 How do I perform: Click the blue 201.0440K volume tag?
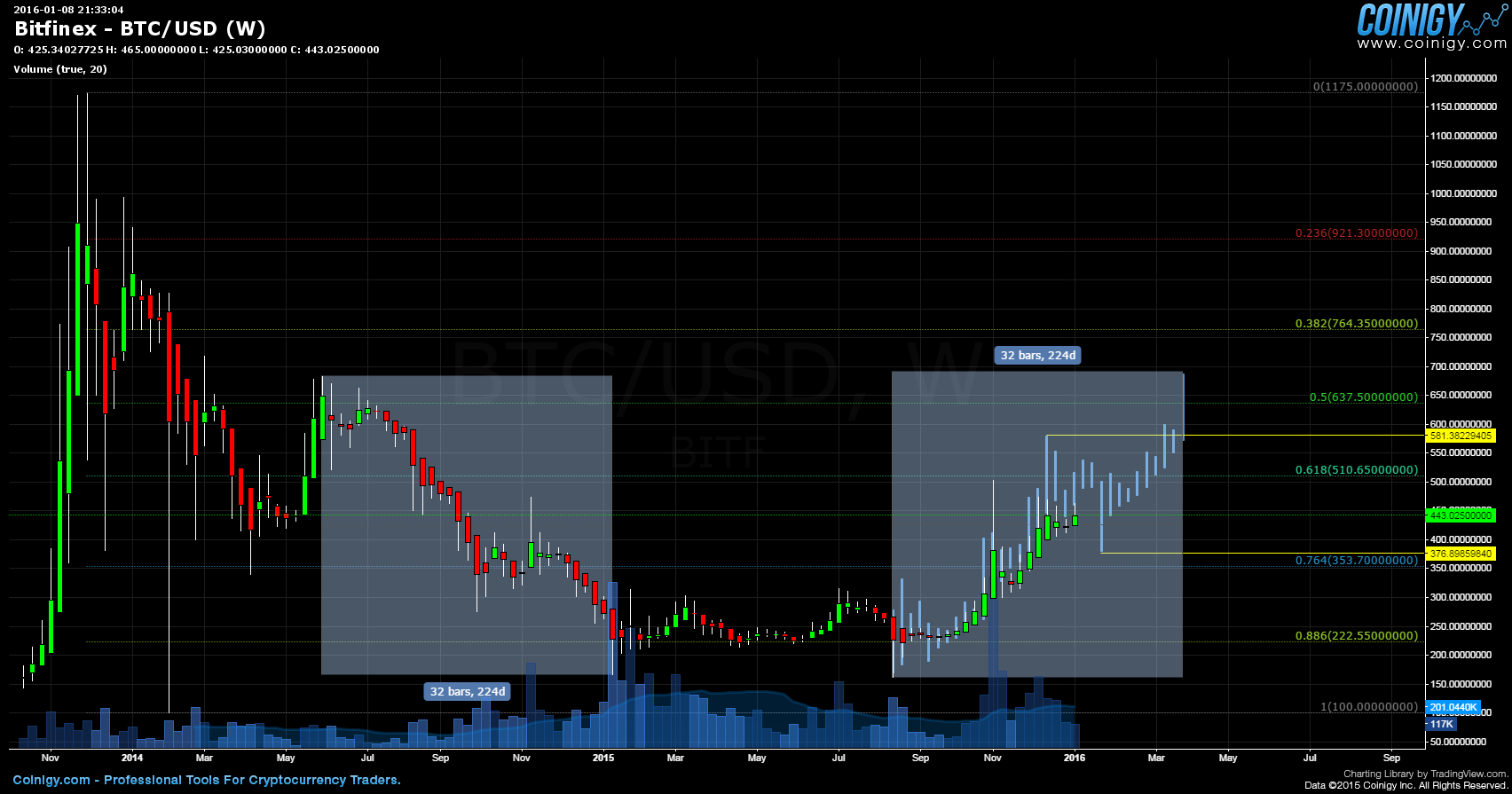coord(1453,708)
